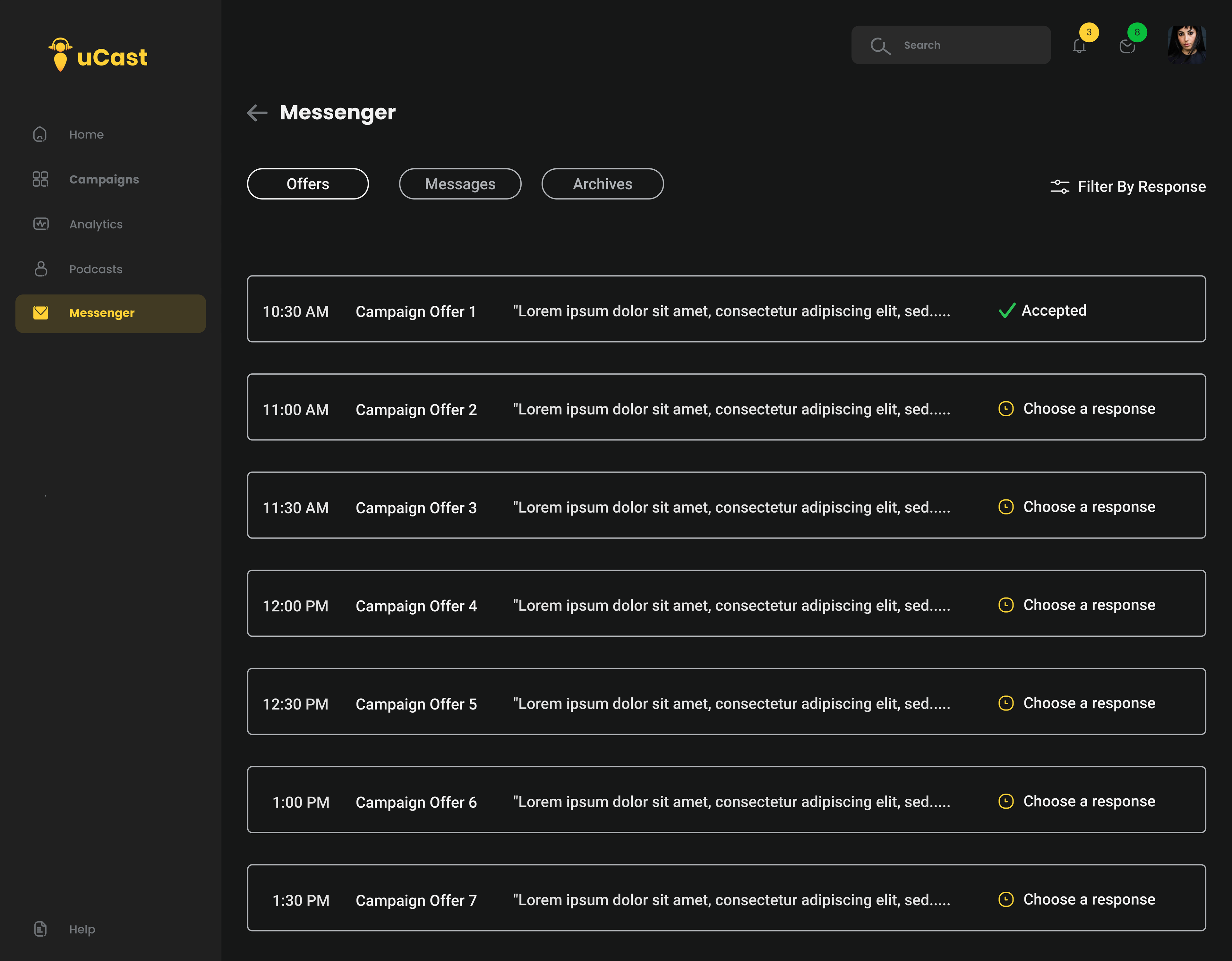Click the 10:30 AM timestamp
The height and width of the screenshot is (961, 1232).
pyautogui.click(x=295, y=311)
